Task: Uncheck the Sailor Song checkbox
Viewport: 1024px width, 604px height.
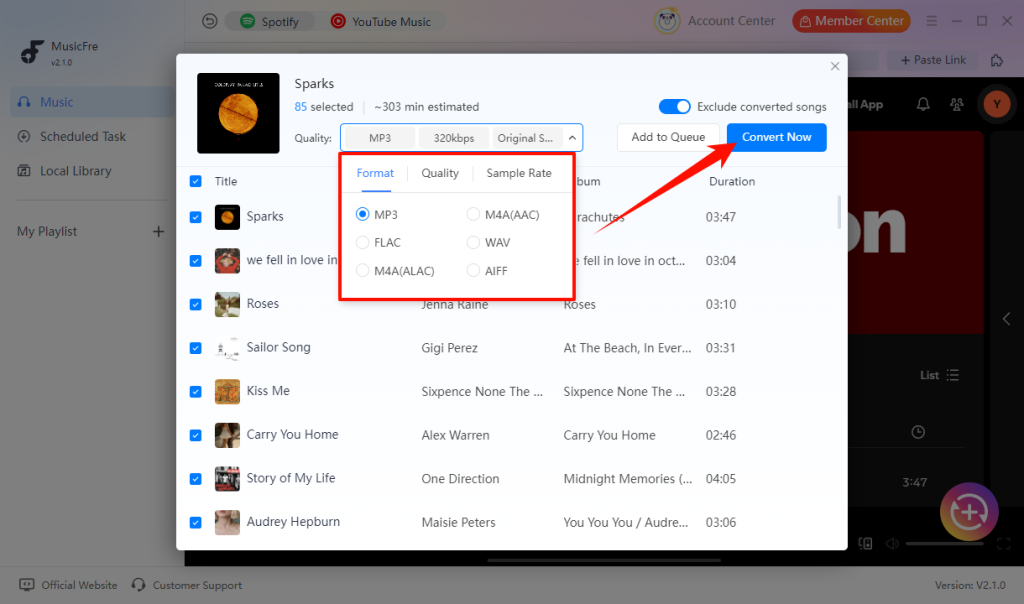Action: click(195, 348)
